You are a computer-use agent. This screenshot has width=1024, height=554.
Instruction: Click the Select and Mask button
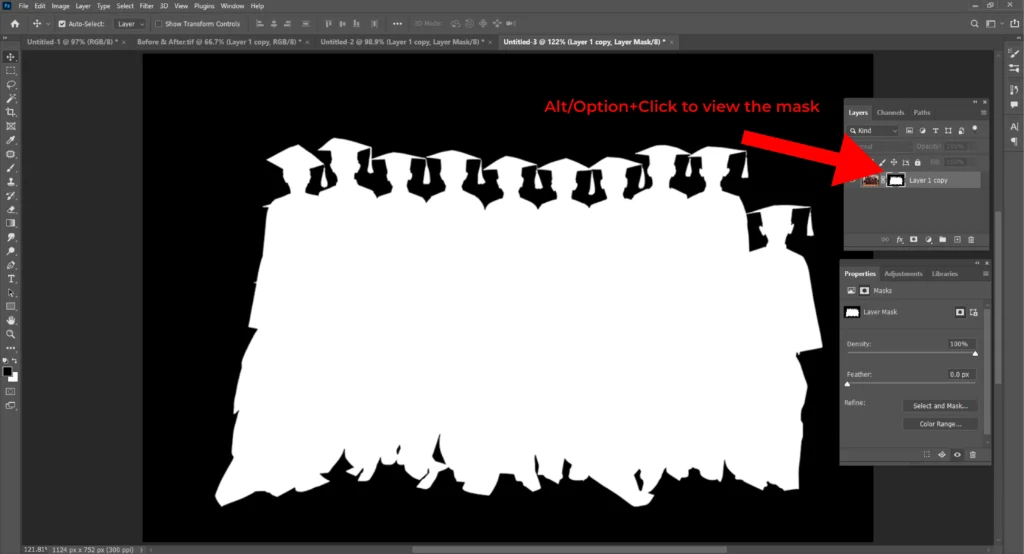[x=939, y=406]
